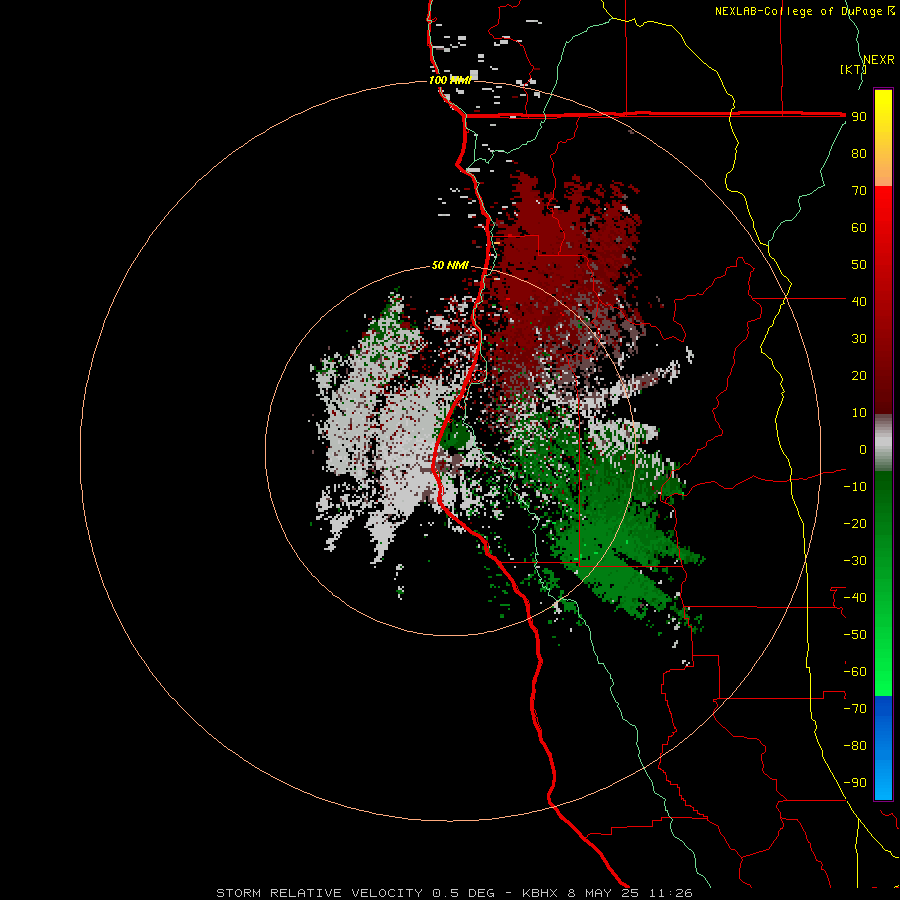Click the -60 value on the velocity scale

[x=855, y=672]
